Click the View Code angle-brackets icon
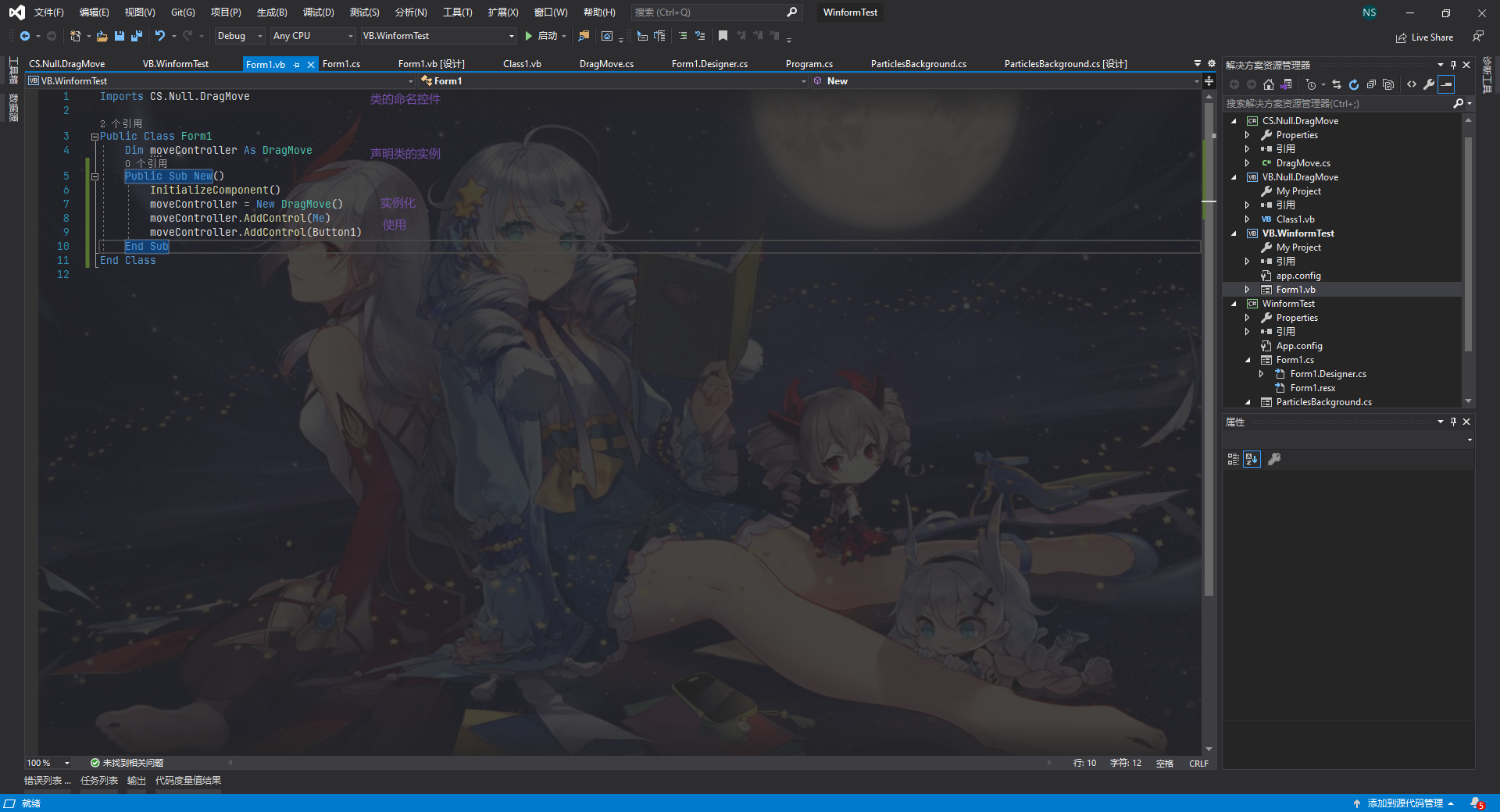Viewport: 1500px width, 812px height. pos(1412,84)
